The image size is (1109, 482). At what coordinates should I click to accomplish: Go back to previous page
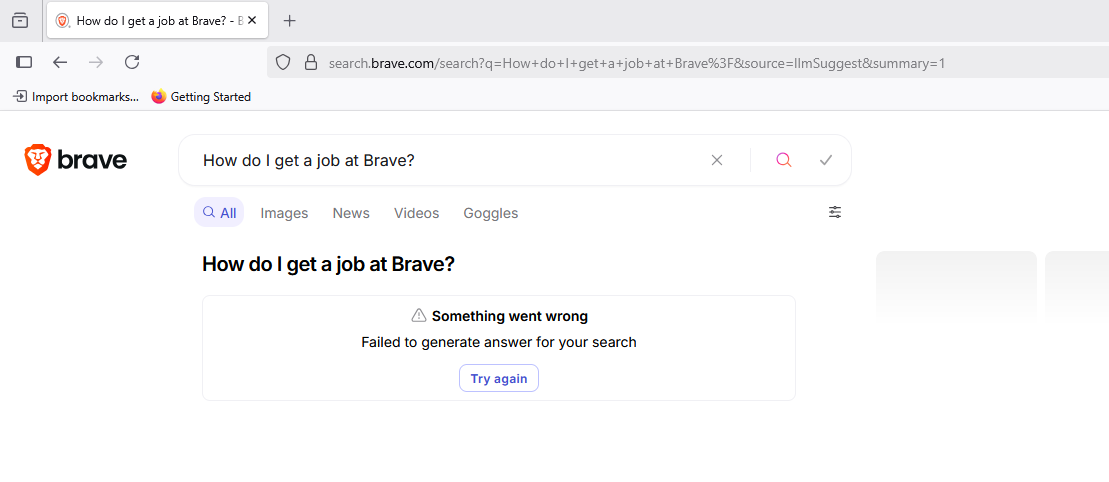(60, 62)
